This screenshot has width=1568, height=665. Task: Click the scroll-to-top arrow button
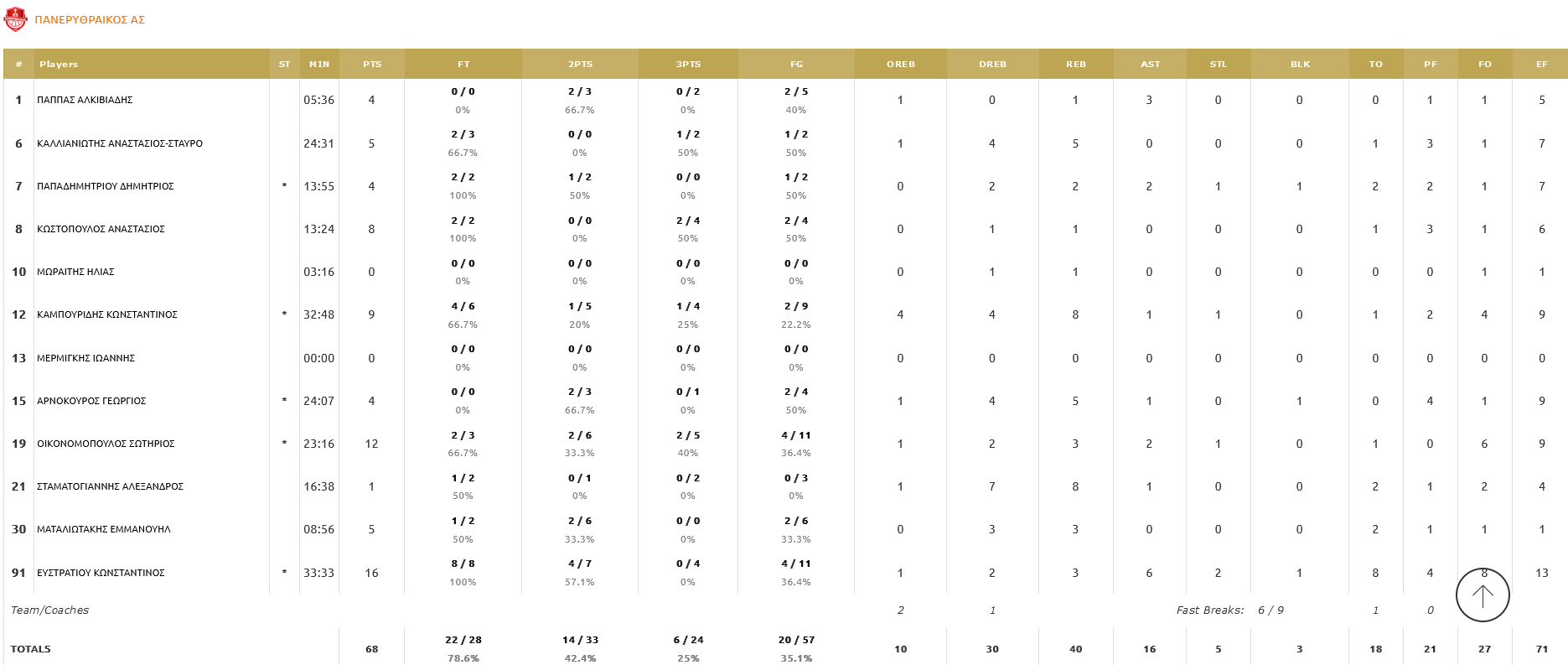[1483, 595]
